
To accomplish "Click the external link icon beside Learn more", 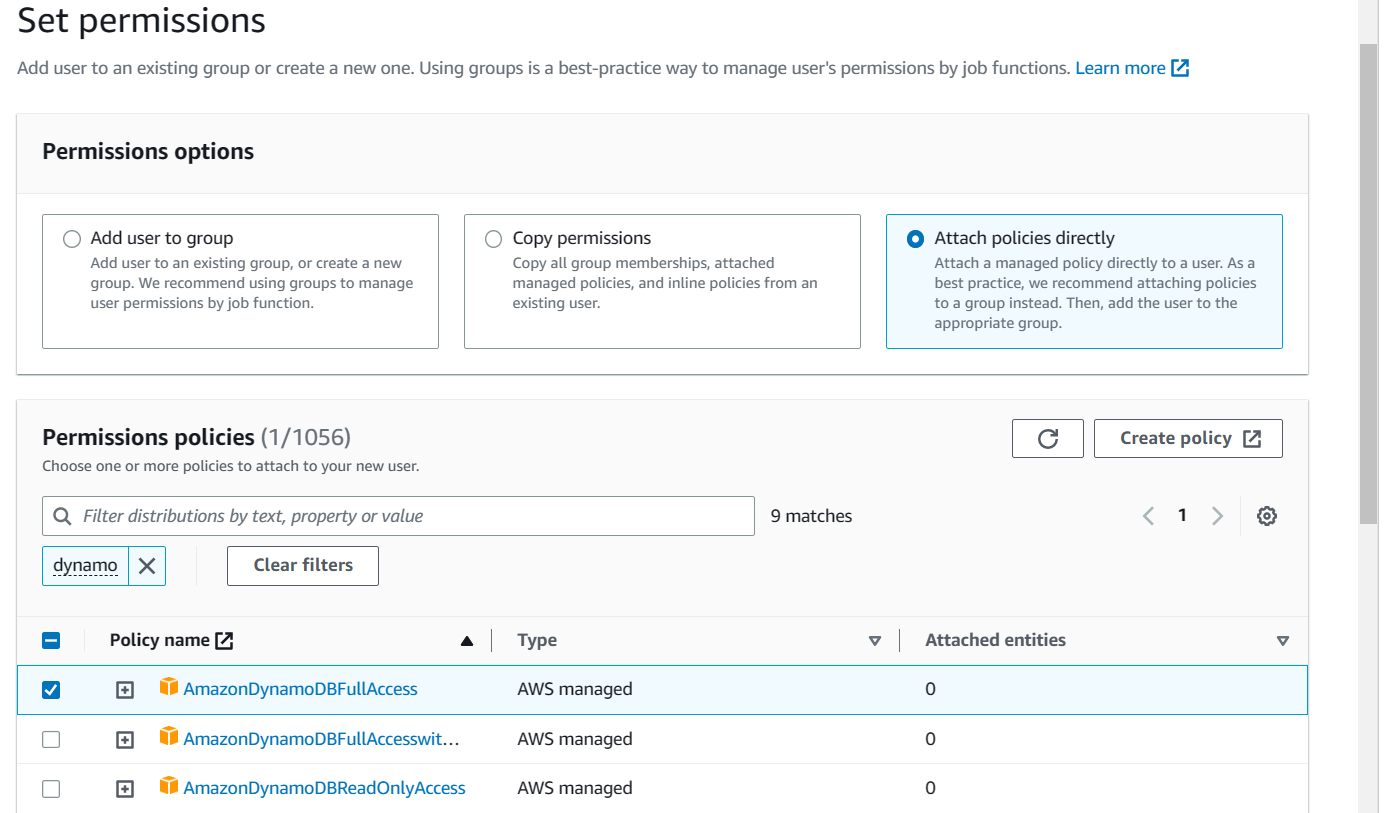I will tap(1180, 68).
